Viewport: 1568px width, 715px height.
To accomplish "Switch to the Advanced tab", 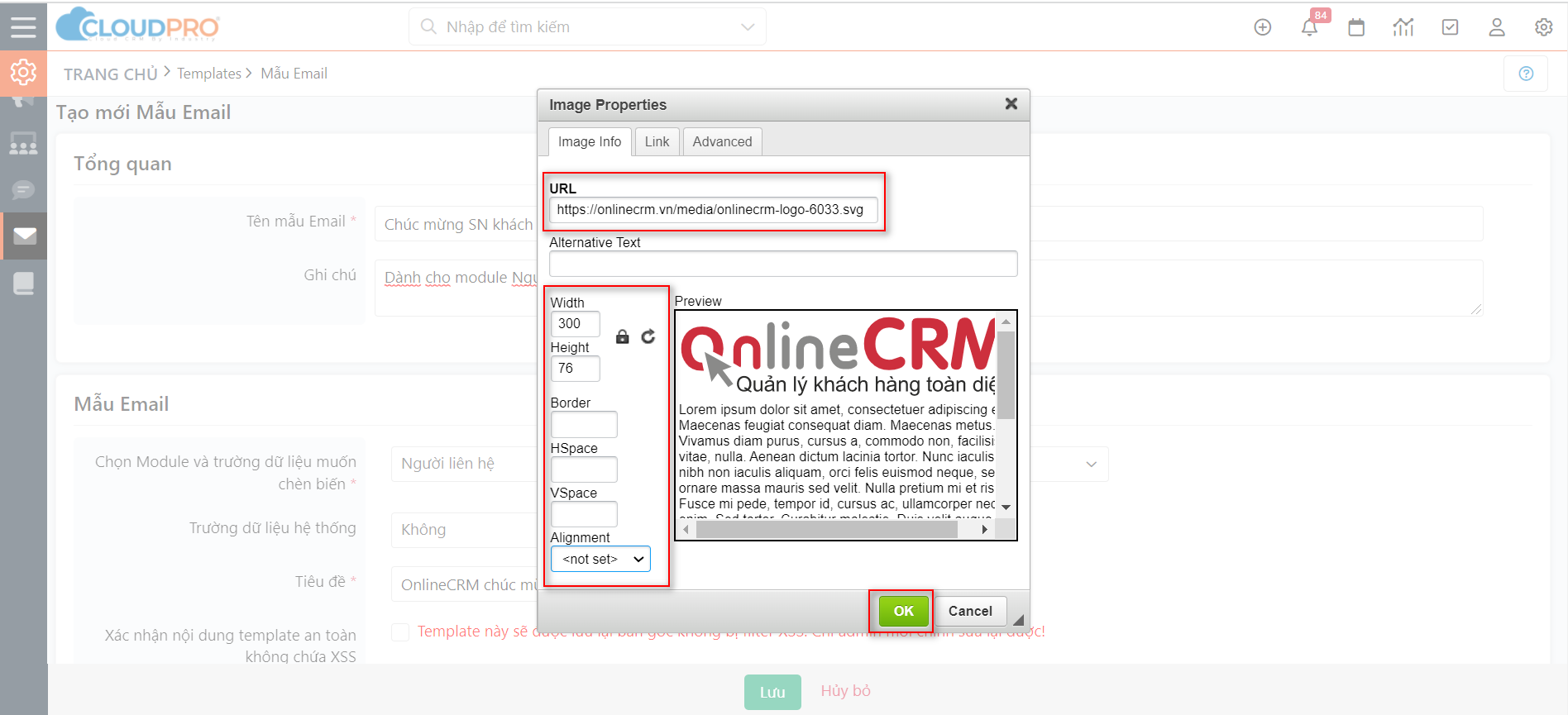I will click(x=723, y=142).
